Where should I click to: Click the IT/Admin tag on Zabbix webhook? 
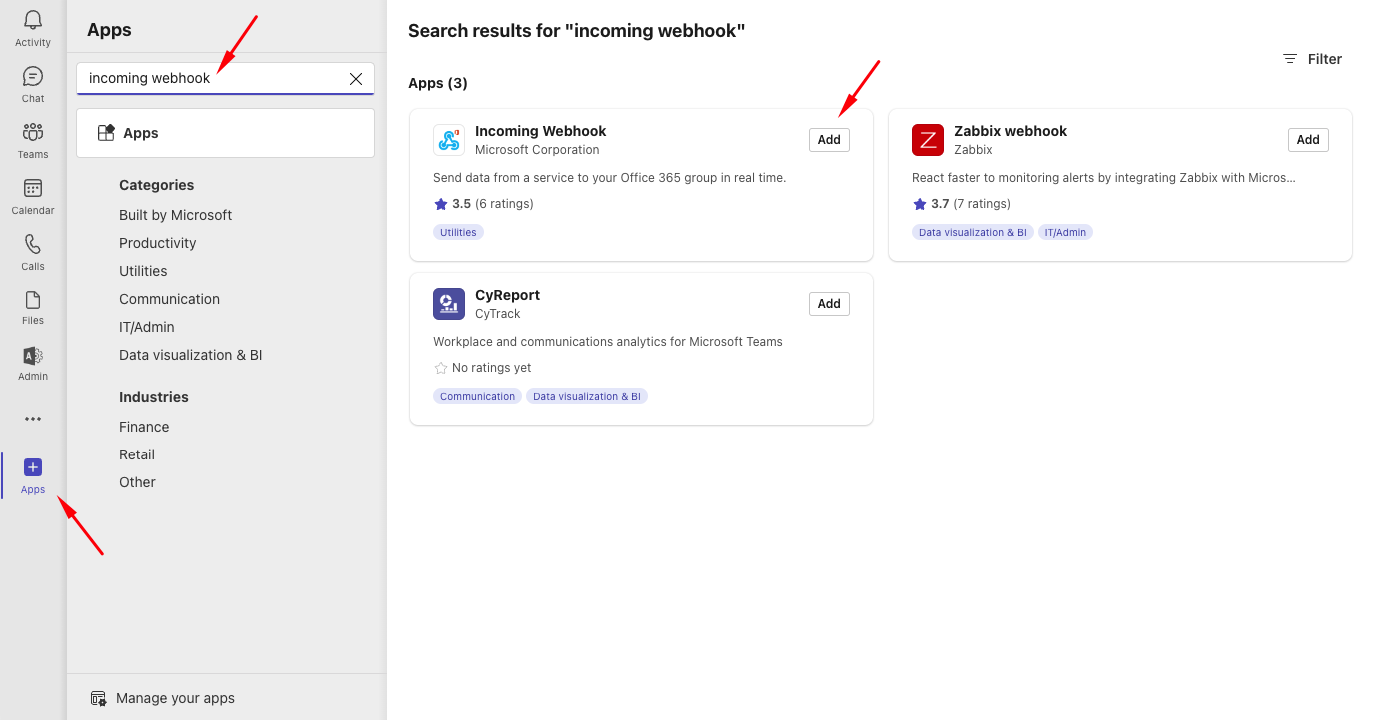coord(1066,232)
